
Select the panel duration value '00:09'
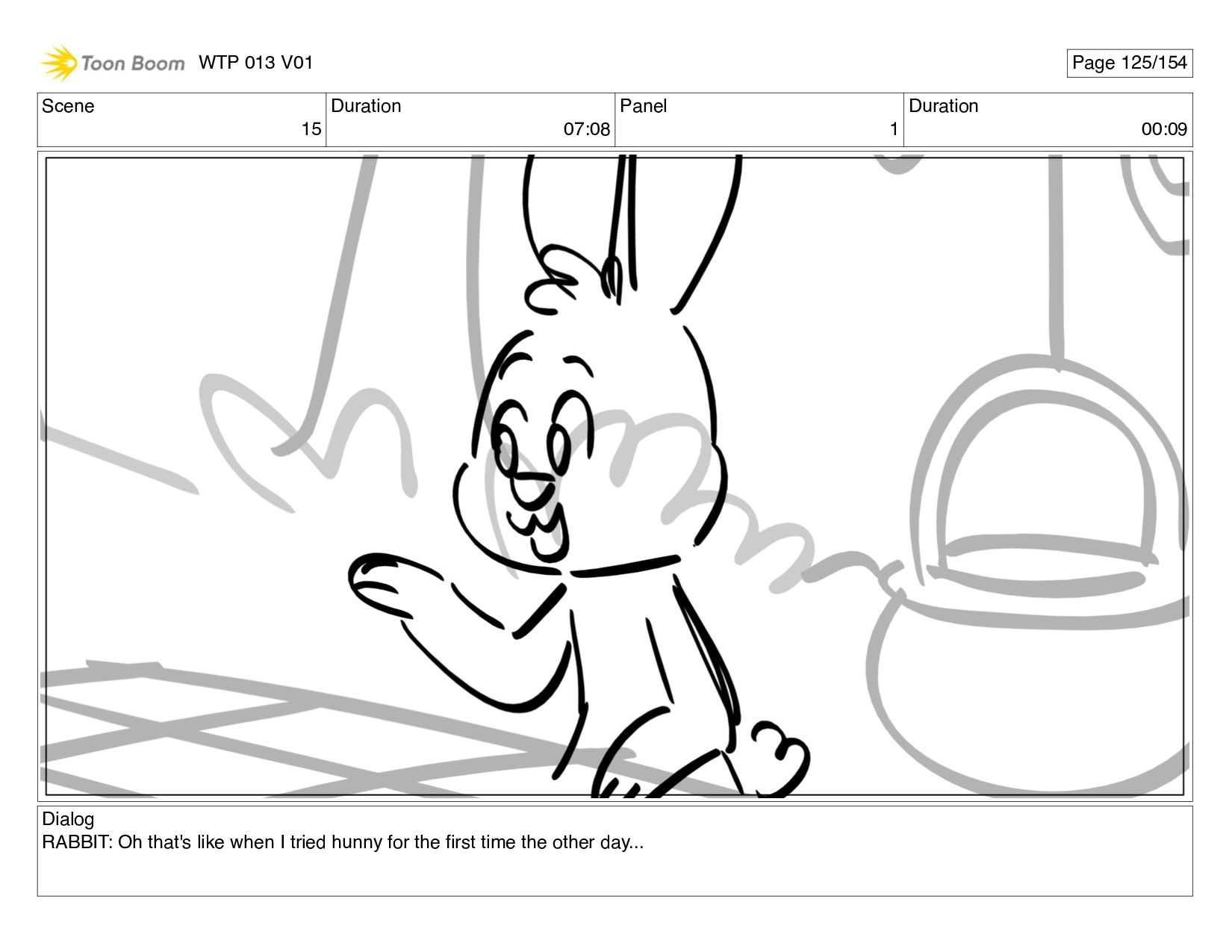(x=1164, y=129)
